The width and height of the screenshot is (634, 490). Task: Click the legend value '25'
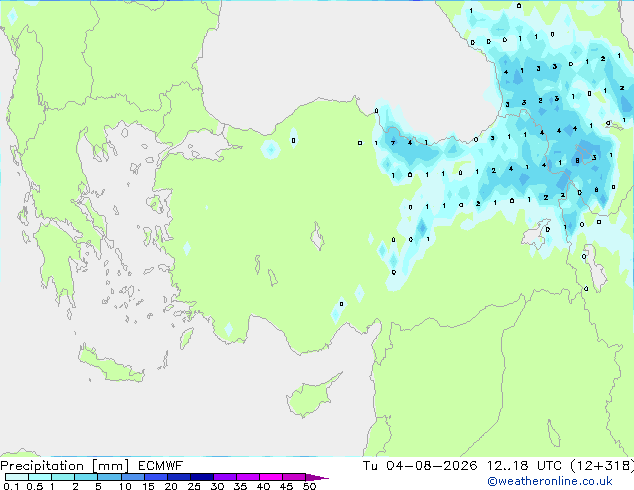[x=194, y=486]
